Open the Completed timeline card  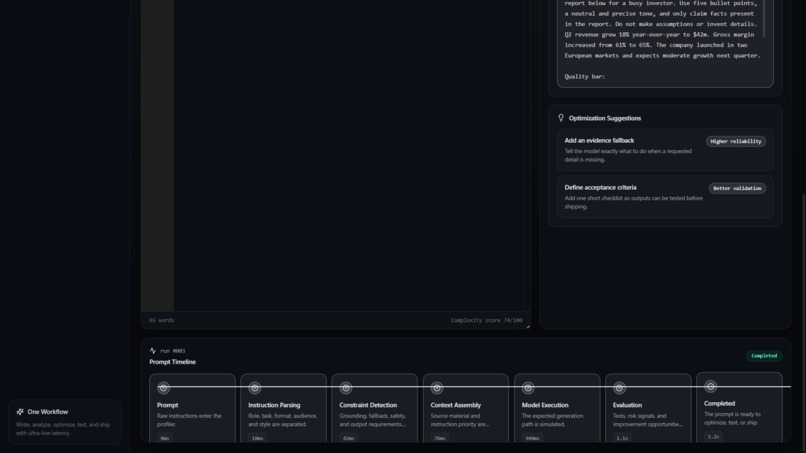[x=739, y=407]
